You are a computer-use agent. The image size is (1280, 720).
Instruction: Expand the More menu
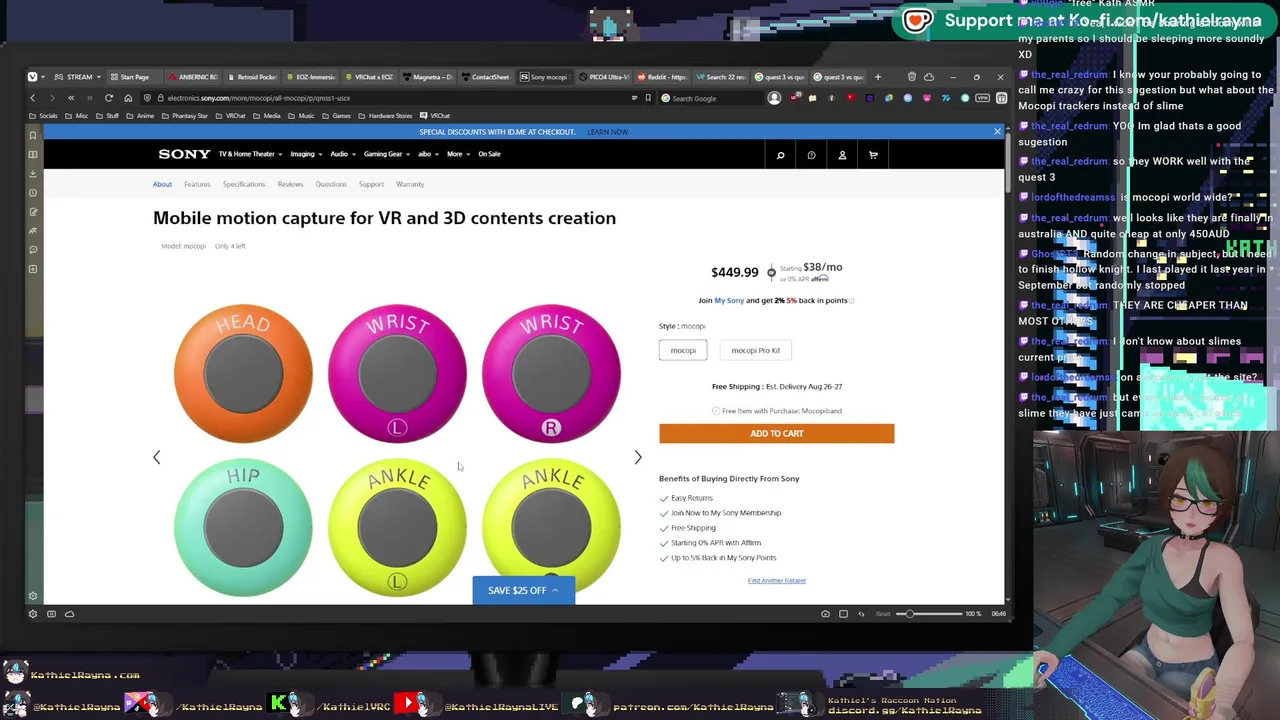tap(458, 154)
